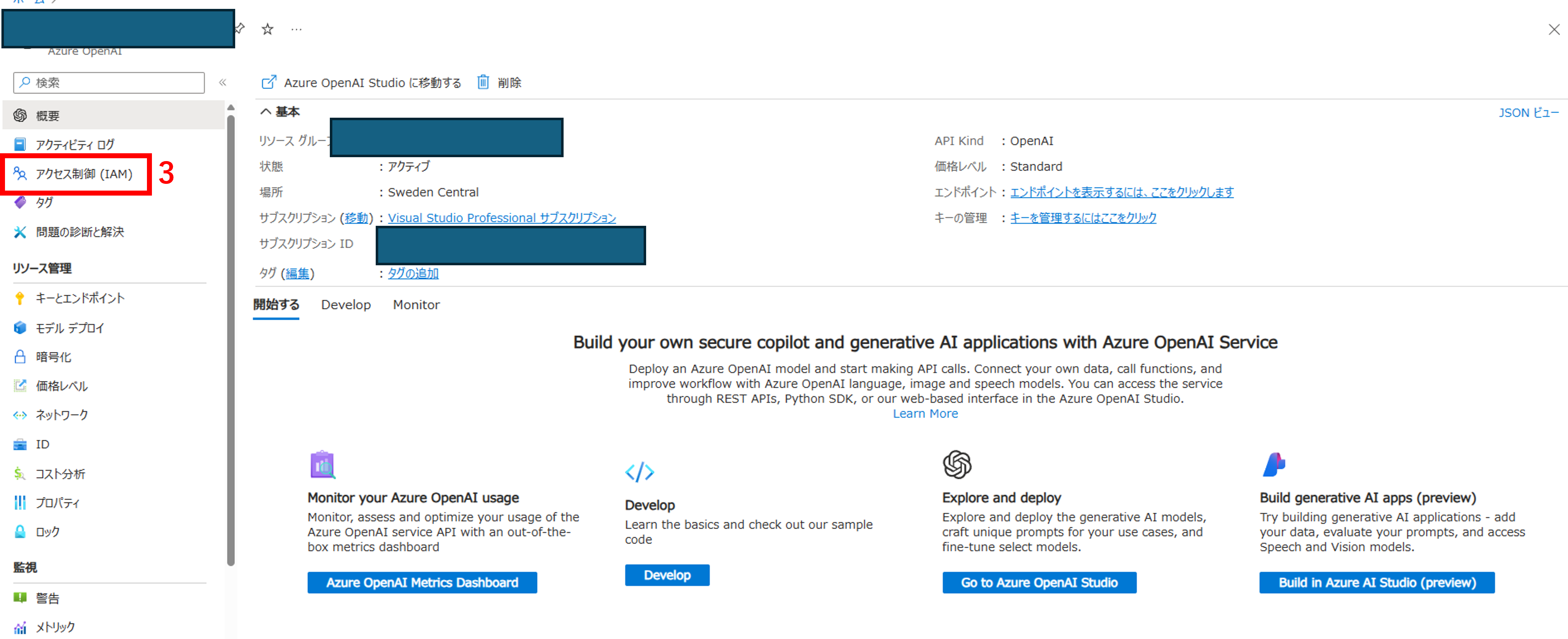1568x639 pixels.
Task: Click the Go to Azure OpenAI Studio button
Action: [x=1039, y=582]
